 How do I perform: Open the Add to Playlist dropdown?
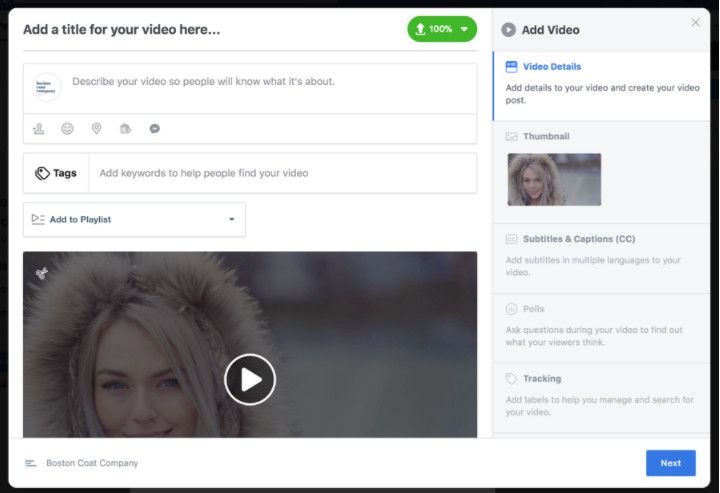[134, 219]
